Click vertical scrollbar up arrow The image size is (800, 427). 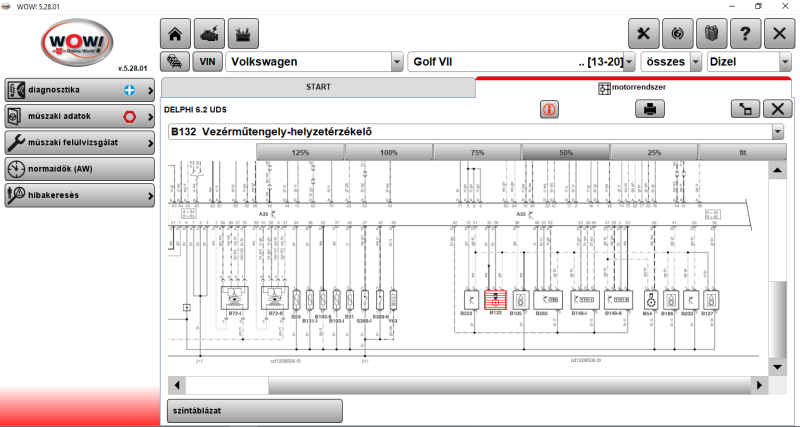pos(777,170)
